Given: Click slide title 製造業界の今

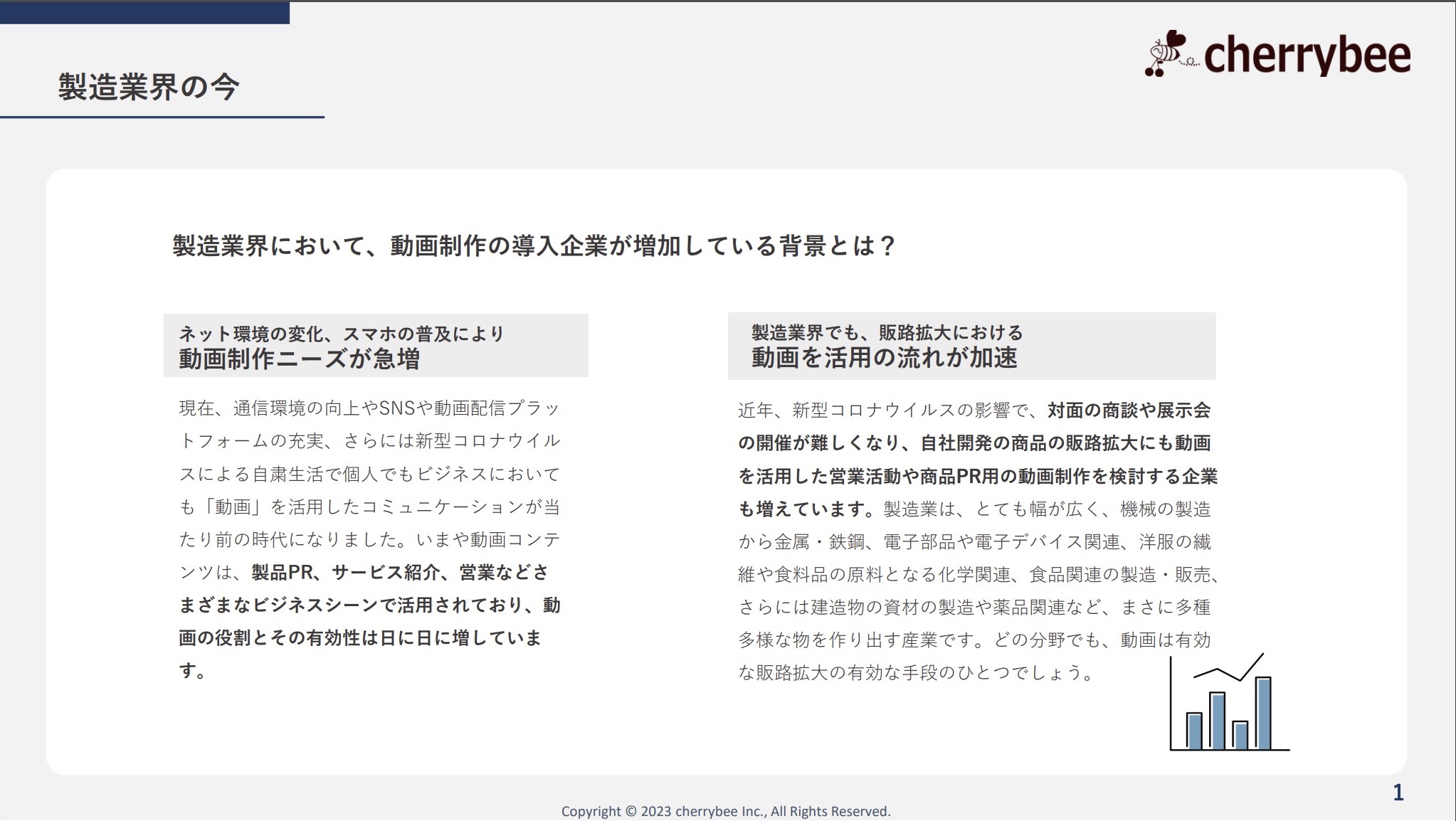Looking at the screenshot, I should 149,87.
